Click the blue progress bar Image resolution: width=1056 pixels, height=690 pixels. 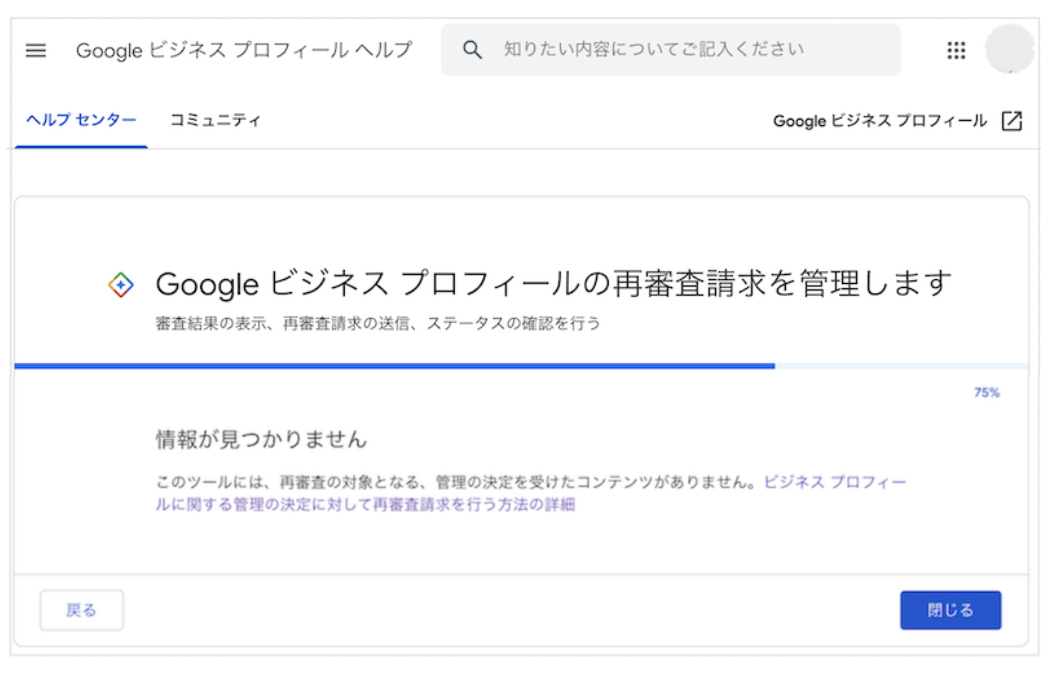pos(395,366)
